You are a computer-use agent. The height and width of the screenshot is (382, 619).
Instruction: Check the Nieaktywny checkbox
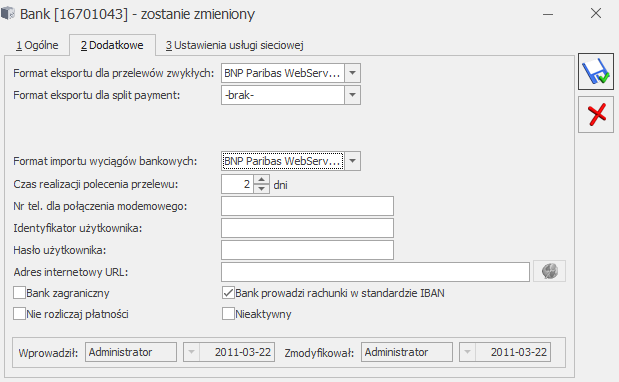coord(228,314)
